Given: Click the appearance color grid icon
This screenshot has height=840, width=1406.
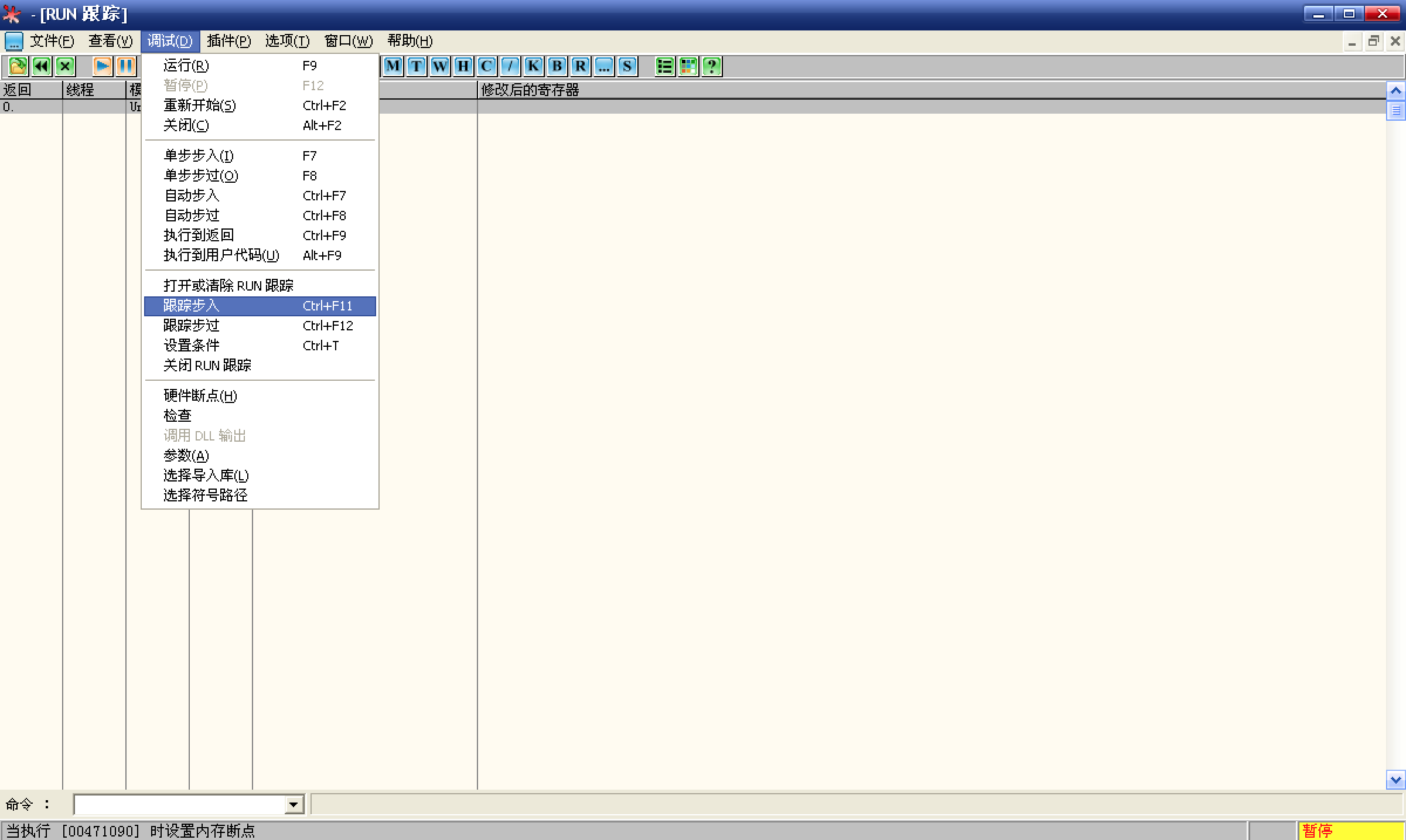Looking at the screenshot, I should point(688,66).
